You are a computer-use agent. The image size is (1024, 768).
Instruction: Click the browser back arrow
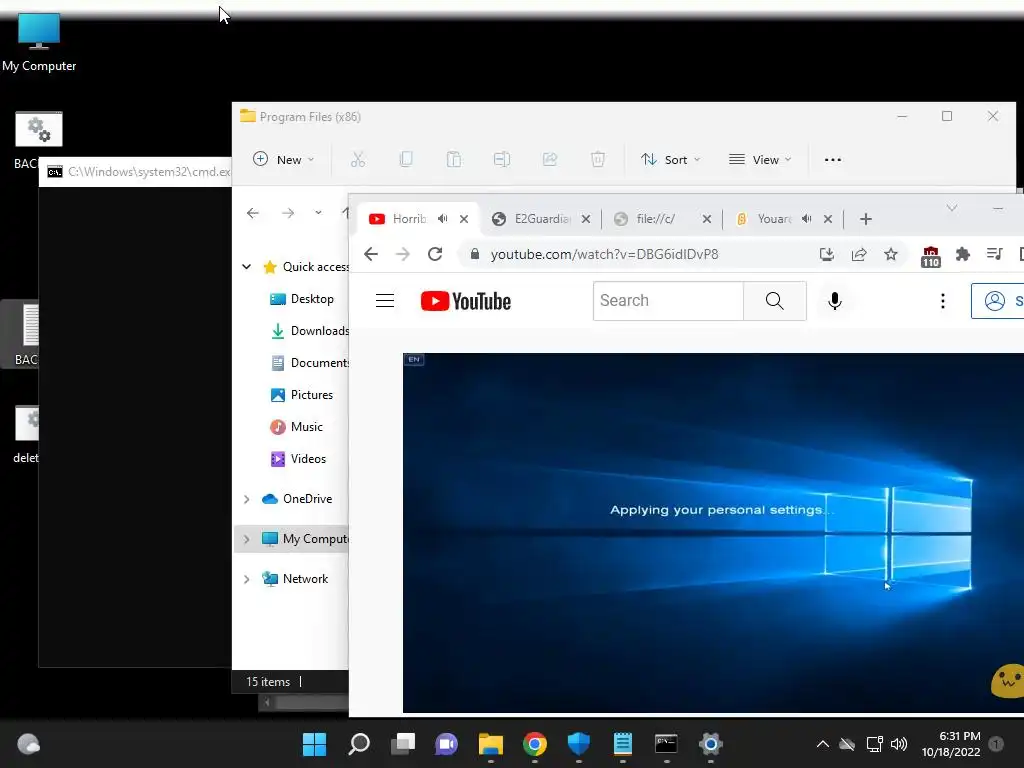coord(371,254)
